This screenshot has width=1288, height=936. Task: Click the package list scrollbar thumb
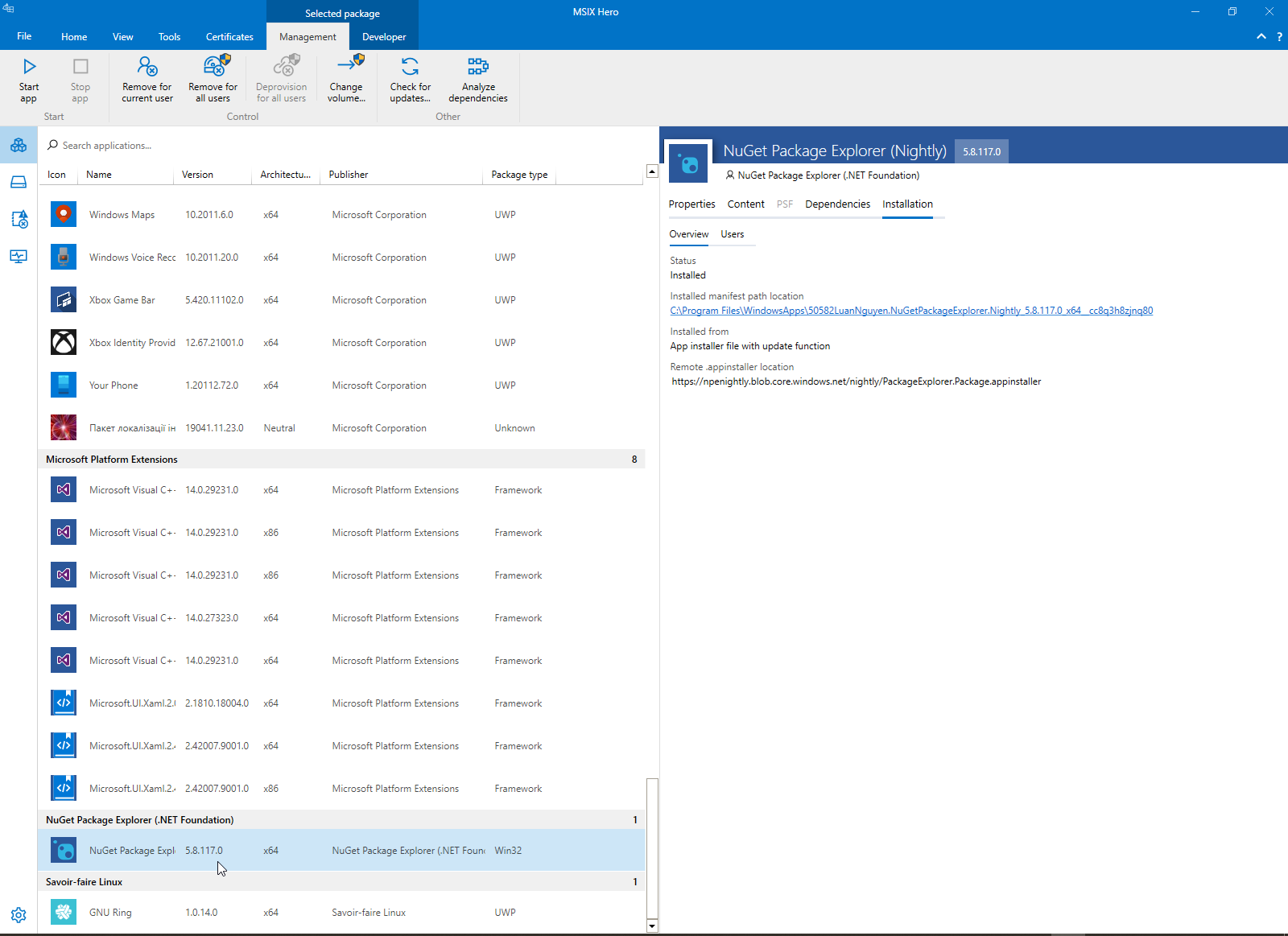[x=652, y=847]
